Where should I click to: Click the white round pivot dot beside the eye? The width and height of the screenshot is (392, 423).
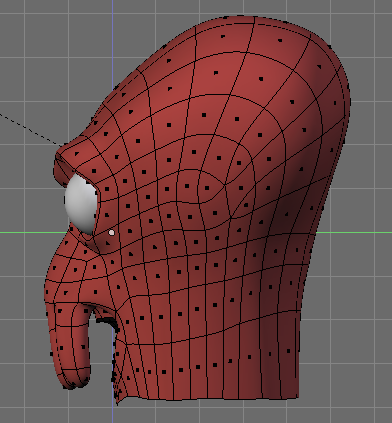(x=112, y=232)
